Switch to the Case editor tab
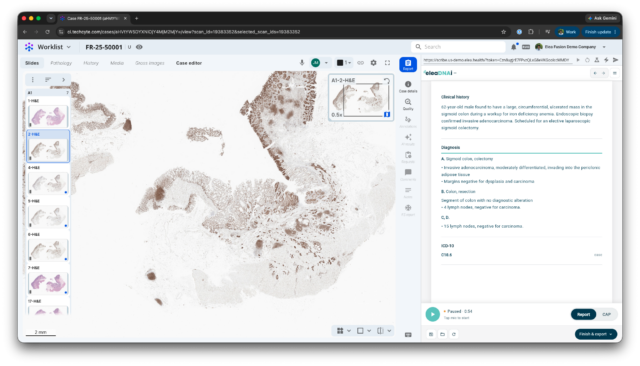 [x=189, y=63]
